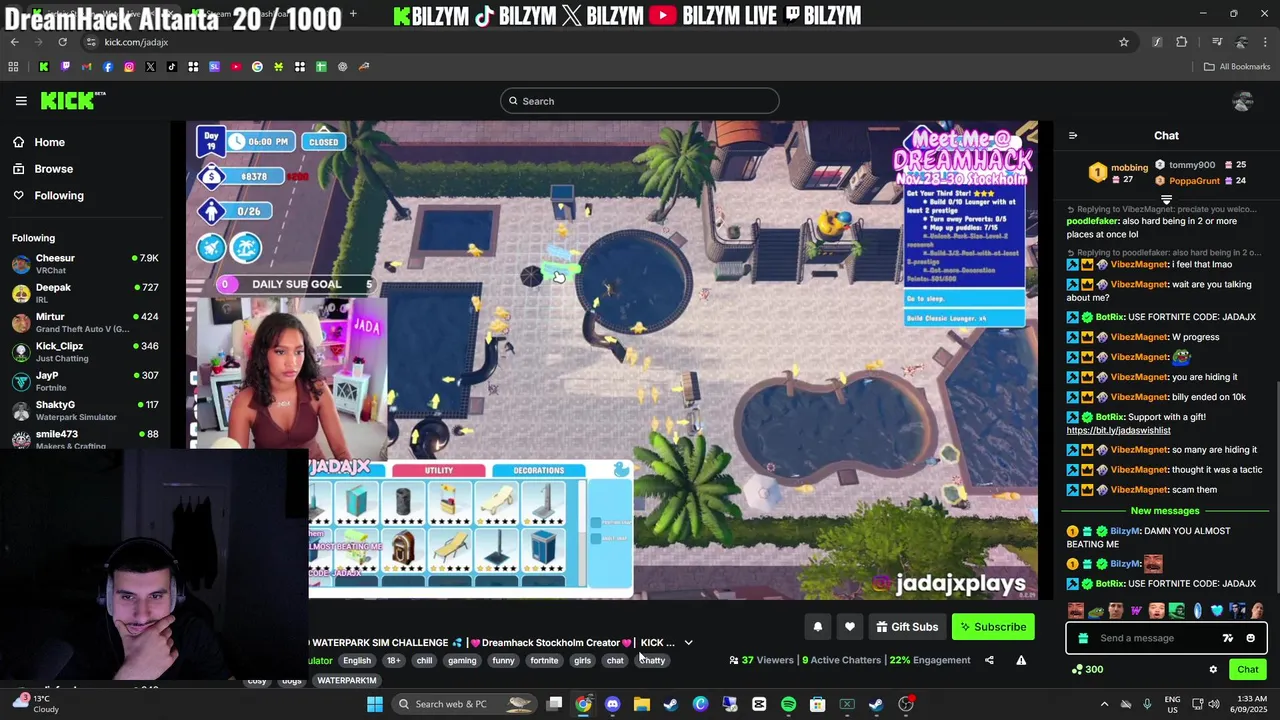Click the report warning triangle icon
The width and height of the screenshot is (1280, 720).
(x=1021, y=660)
